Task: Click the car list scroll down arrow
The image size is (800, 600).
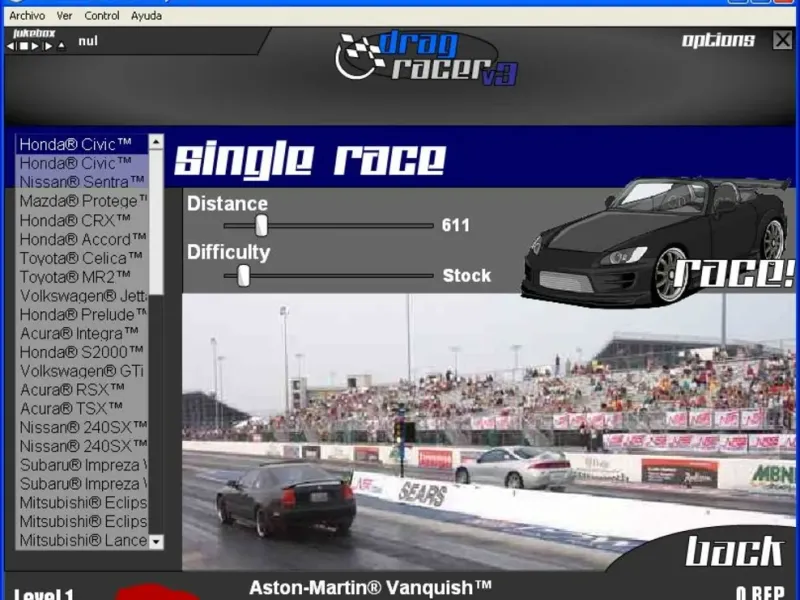Action: point(156,541)
